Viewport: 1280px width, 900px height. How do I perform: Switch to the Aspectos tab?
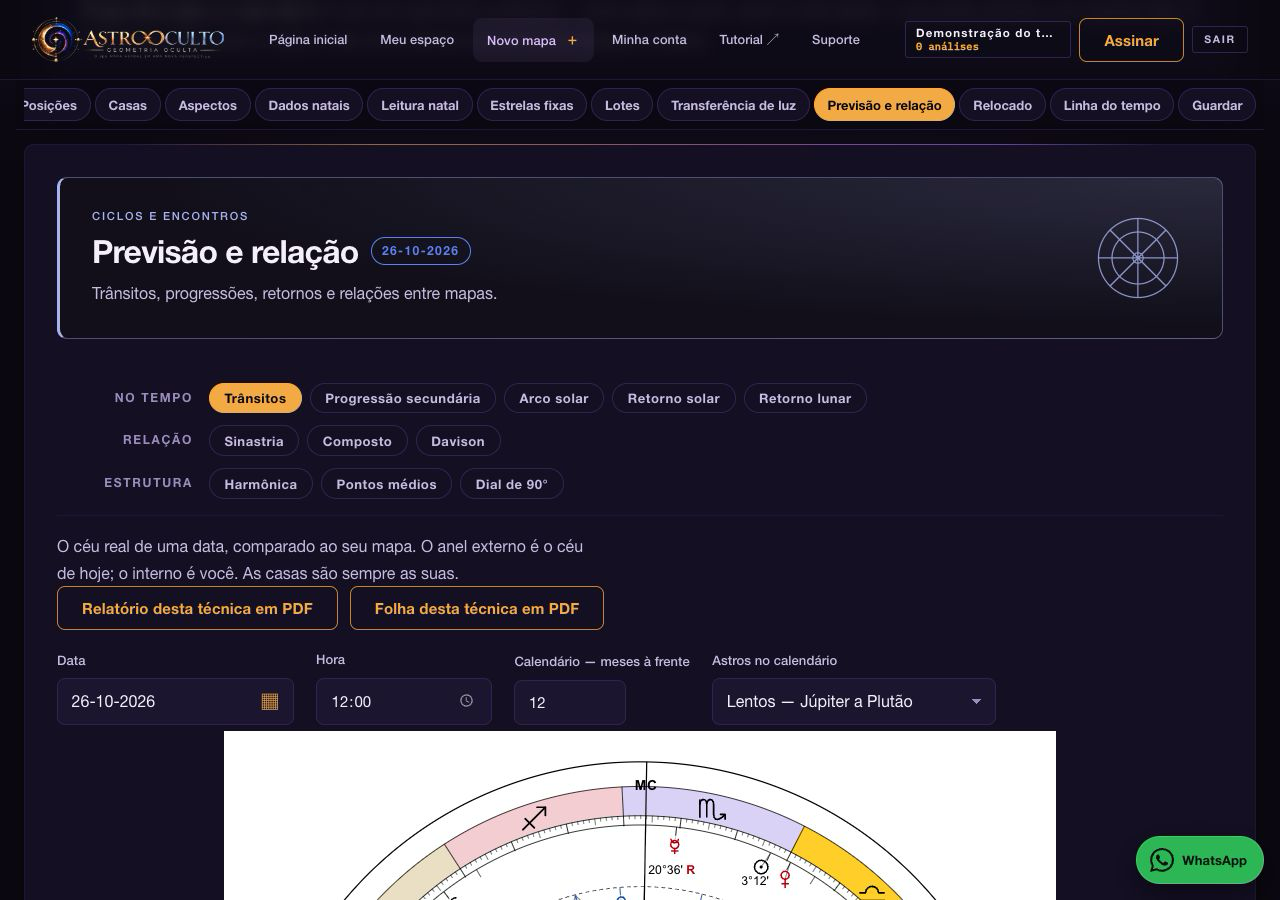(208, 105)
